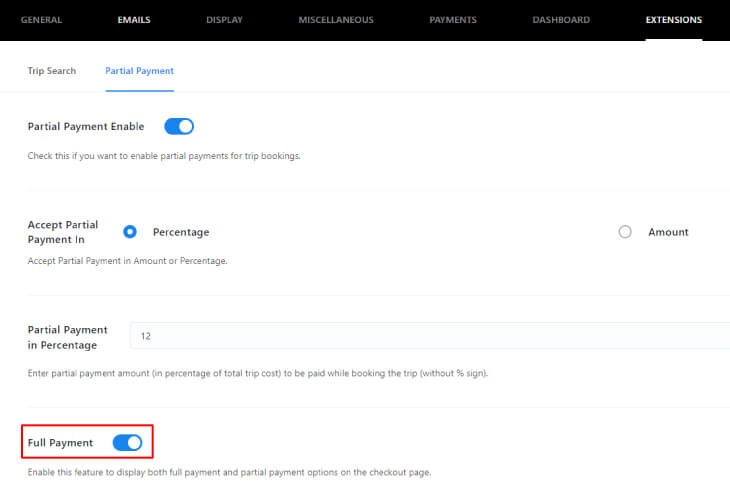Image resolution: width=730 pixels, height=501 pixels.
Task: Open the Trip Search sub-tab
Action: click(x=52, y=71)
